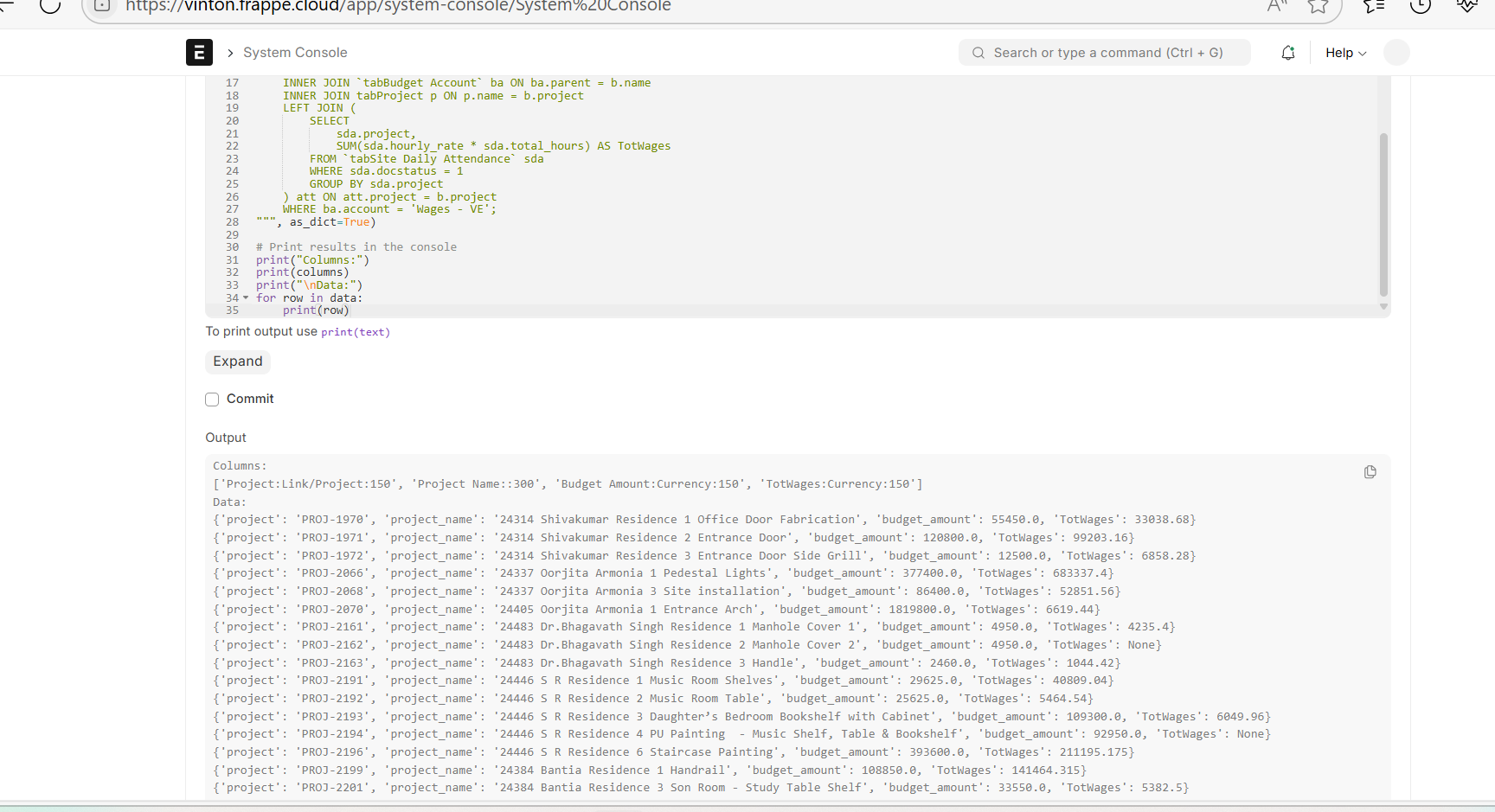The height and width of the screenshot is (812, 1495).
Task: Open the Help dropdown menu
Action: [1345, 53]
